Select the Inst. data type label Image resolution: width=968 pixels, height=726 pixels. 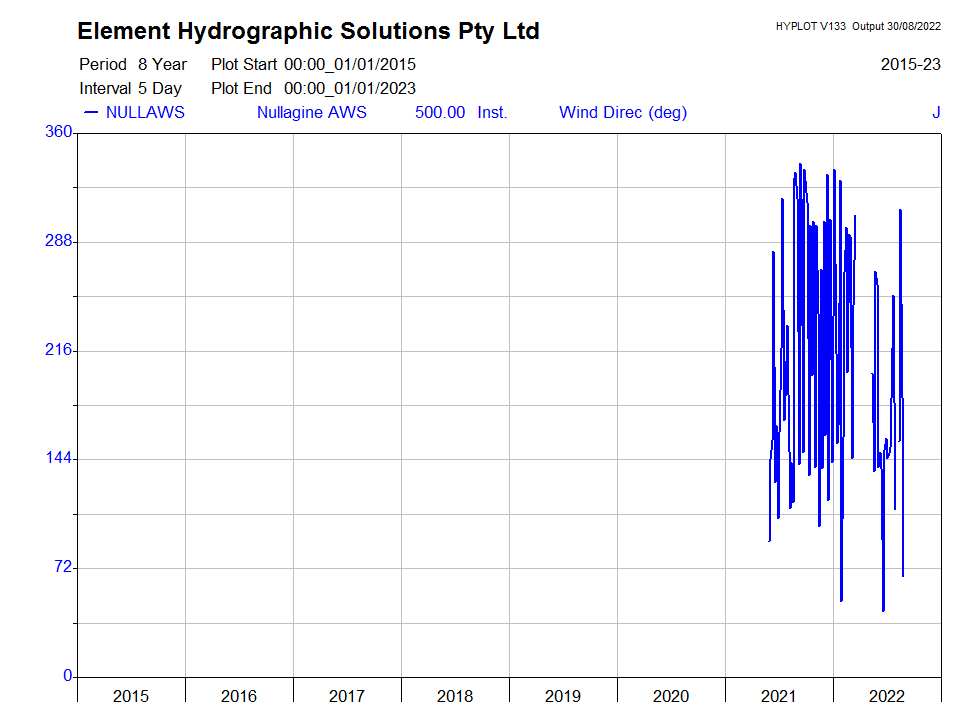[x=492, y=112]
